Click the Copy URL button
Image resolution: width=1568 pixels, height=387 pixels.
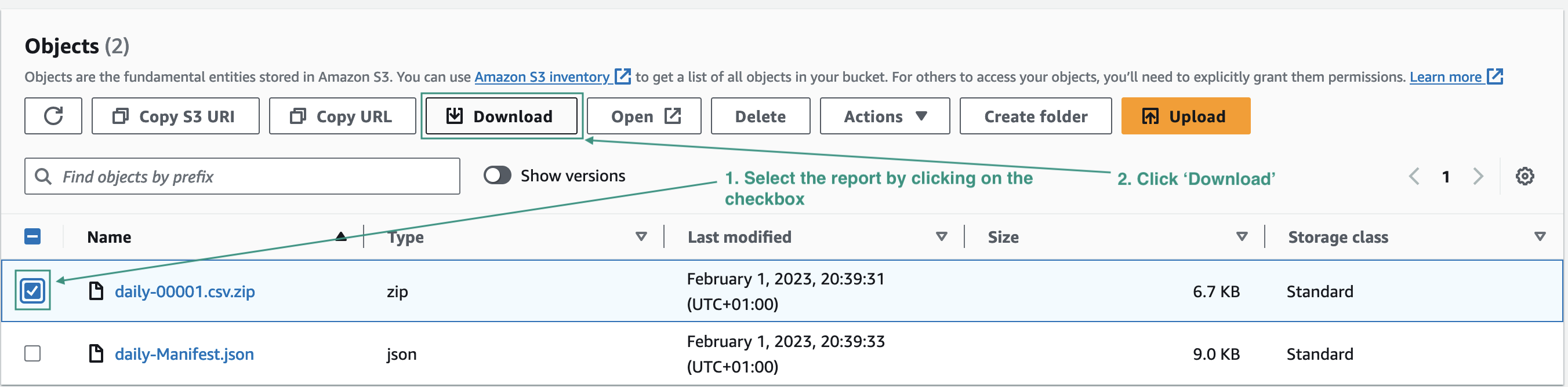pyautogui.click(x=342, y=116)
